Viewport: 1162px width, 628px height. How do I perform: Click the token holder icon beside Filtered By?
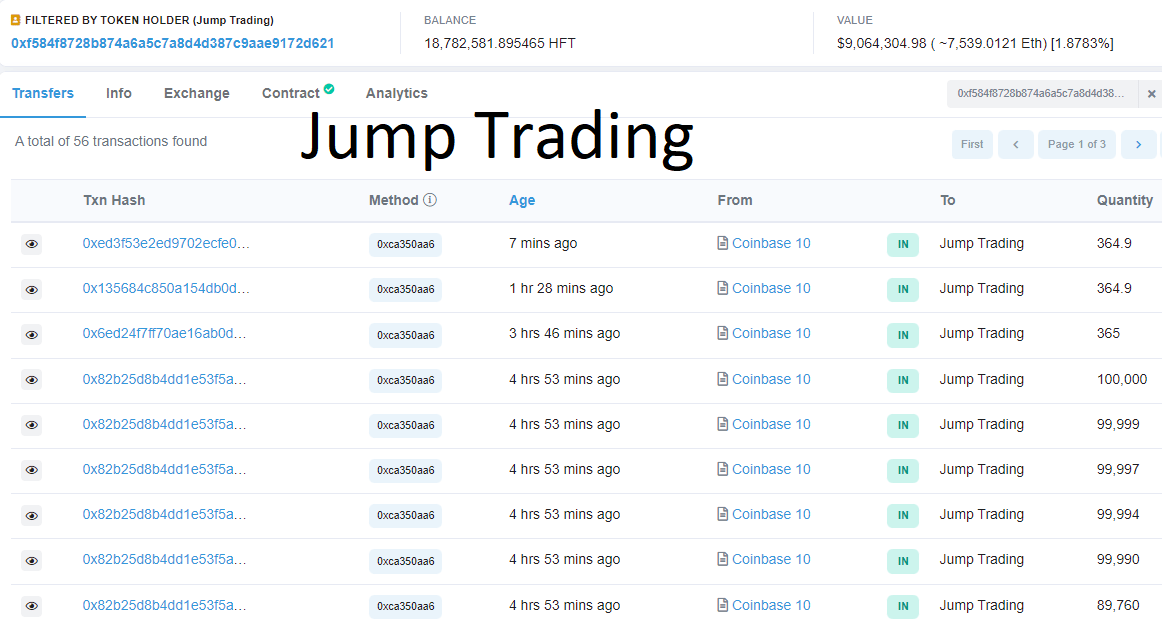[16, 20]
